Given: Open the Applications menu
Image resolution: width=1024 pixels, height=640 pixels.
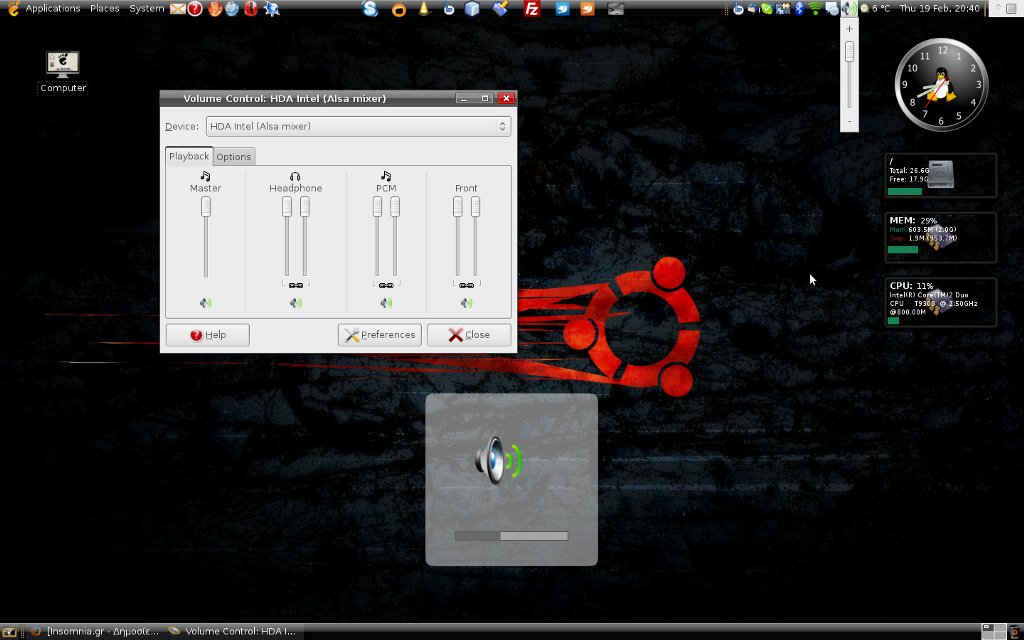Looking at the screenshot, I should (x=53, y=8).
